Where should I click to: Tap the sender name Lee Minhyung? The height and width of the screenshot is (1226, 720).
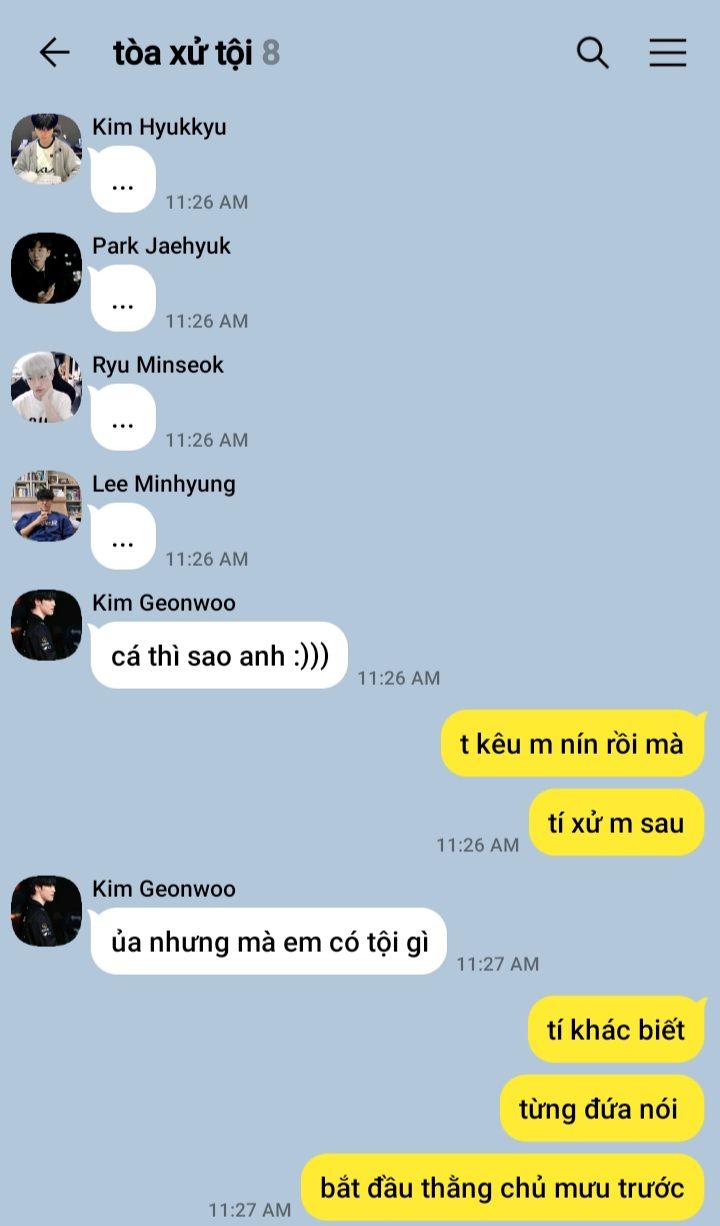[x=164, y=484]
